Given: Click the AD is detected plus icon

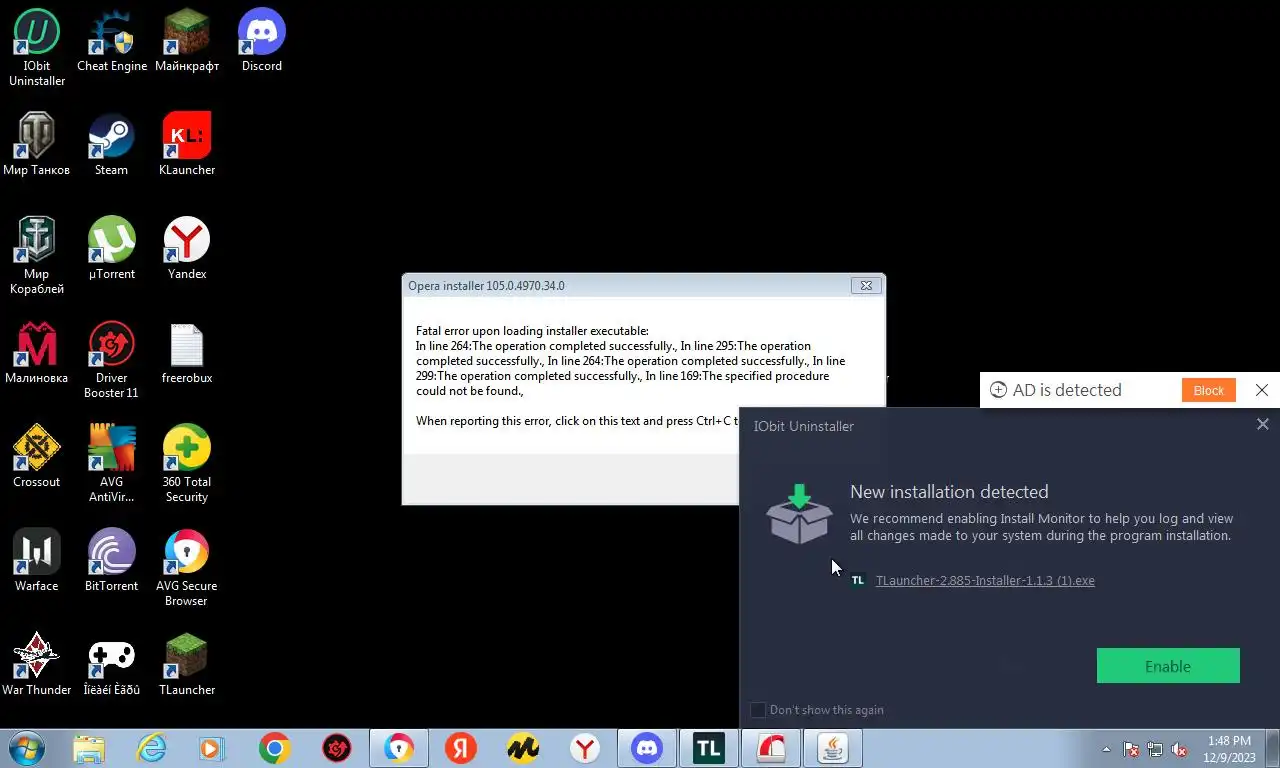Looking at the screenshot, I should click(998, 390).
